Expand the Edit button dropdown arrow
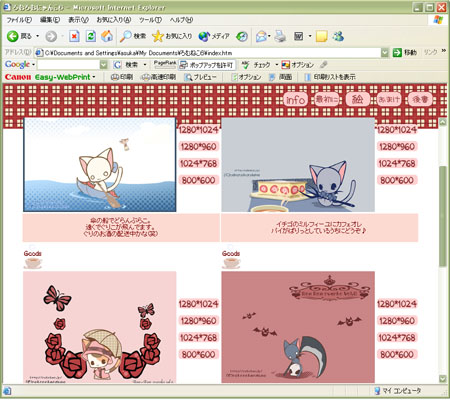450x400 pixels. 310,36
